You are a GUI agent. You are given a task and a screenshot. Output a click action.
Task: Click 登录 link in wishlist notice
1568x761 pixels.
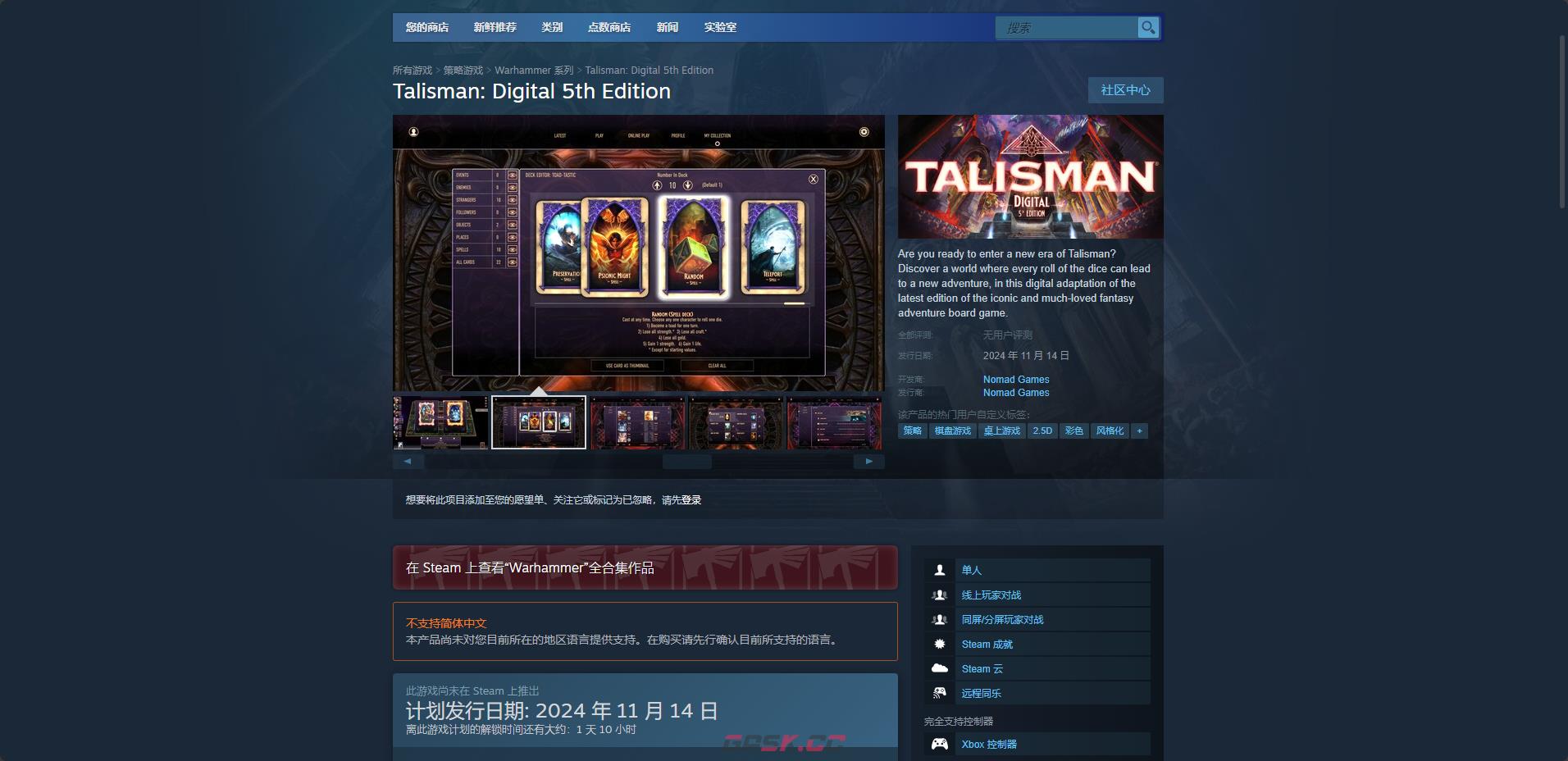(691, 500)
